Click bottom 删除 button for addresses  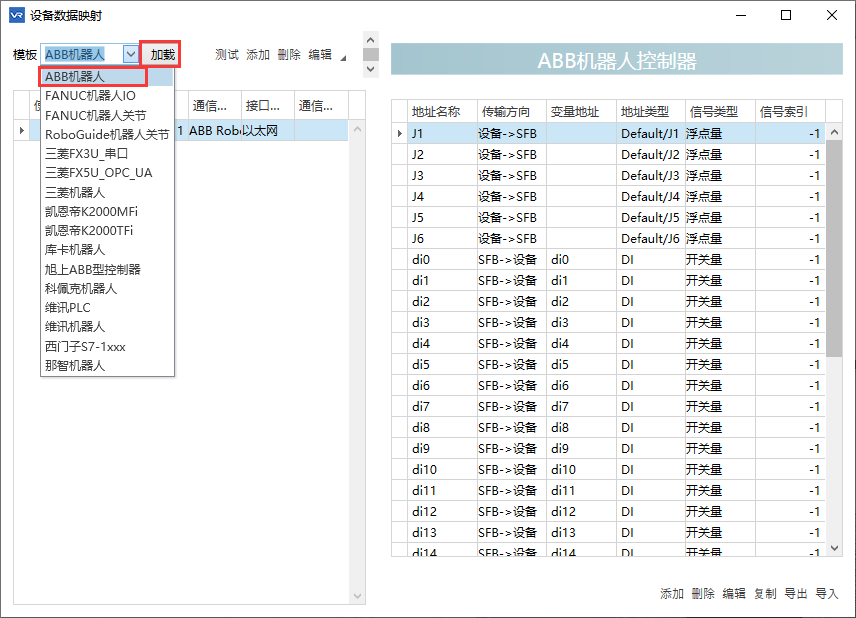pyautogui.click(x=703, y=593)
